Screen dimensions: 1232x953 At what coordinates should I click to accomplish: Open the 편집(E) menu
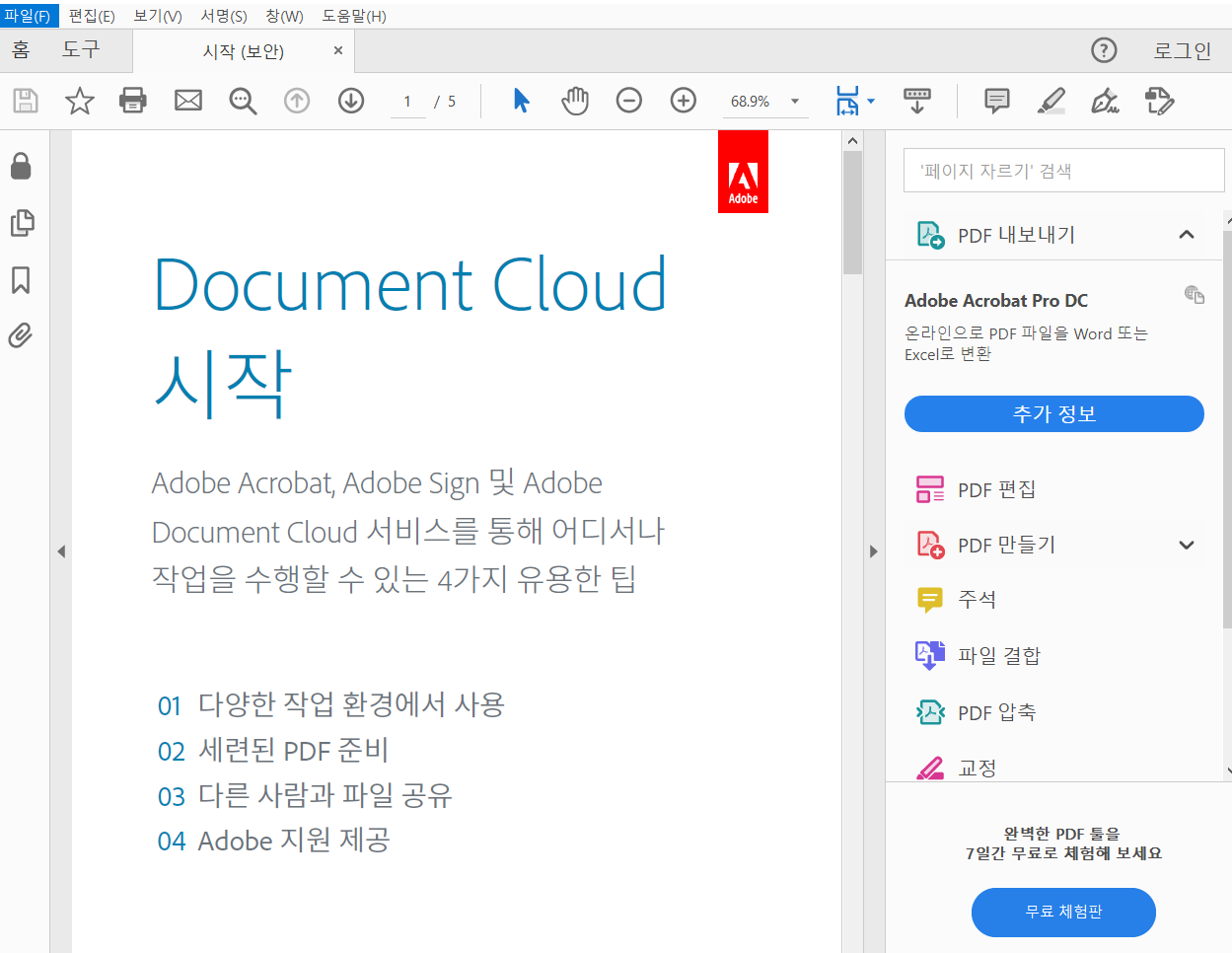coord(92,16)
